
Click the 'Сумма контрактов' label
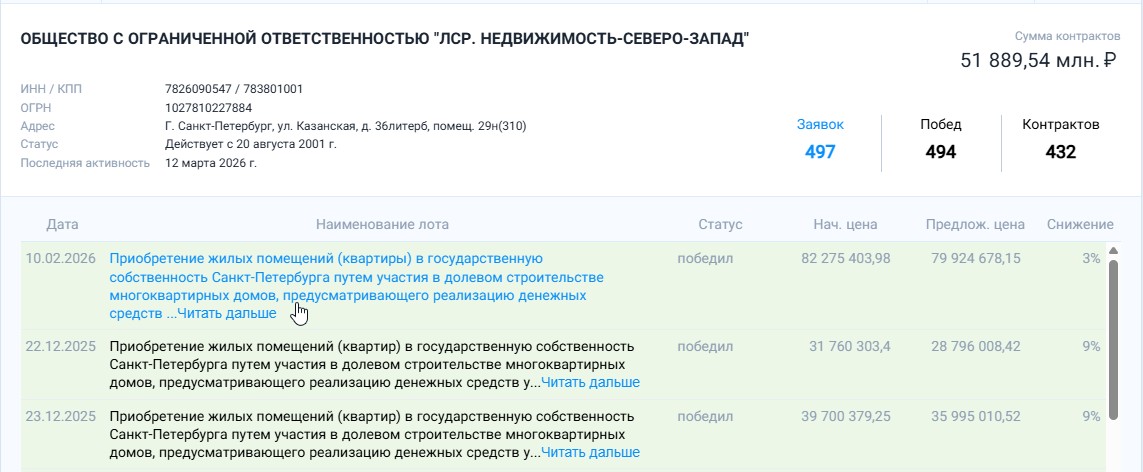click(x=1067, y=36)
